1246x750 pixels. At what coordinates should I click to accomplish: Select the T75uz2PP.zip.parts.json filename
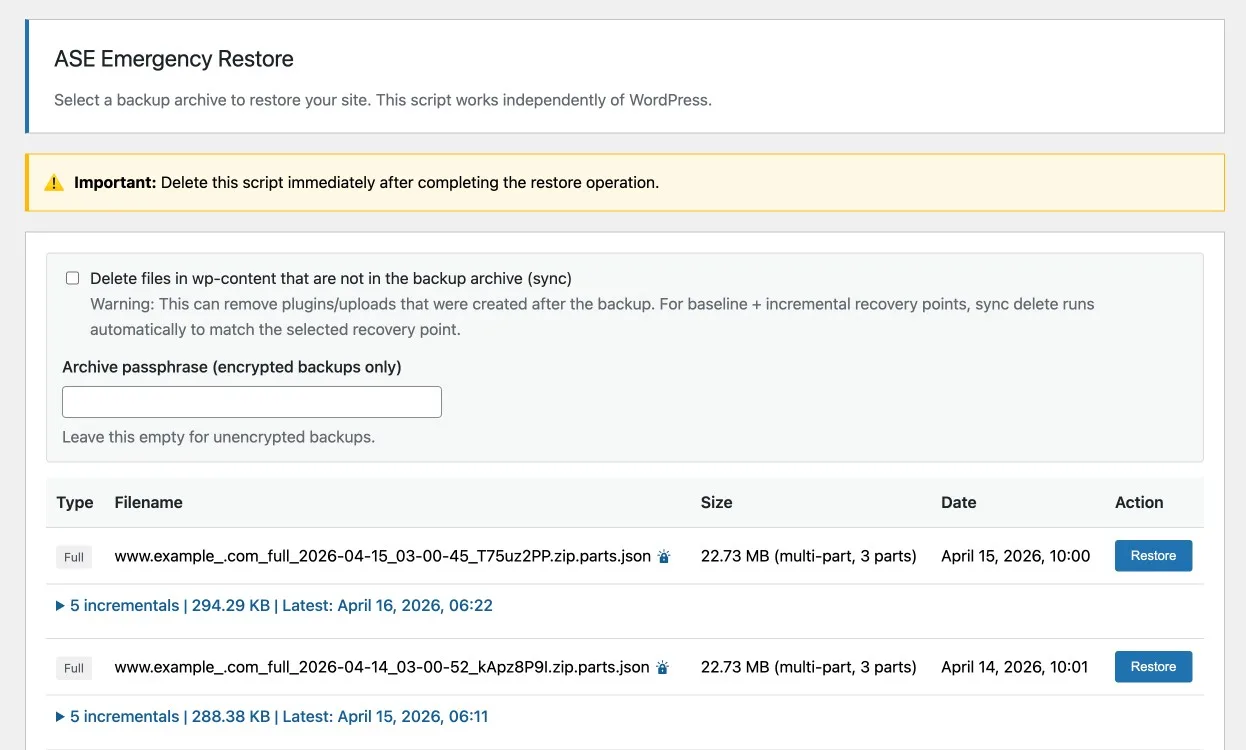tap(382, 556)
